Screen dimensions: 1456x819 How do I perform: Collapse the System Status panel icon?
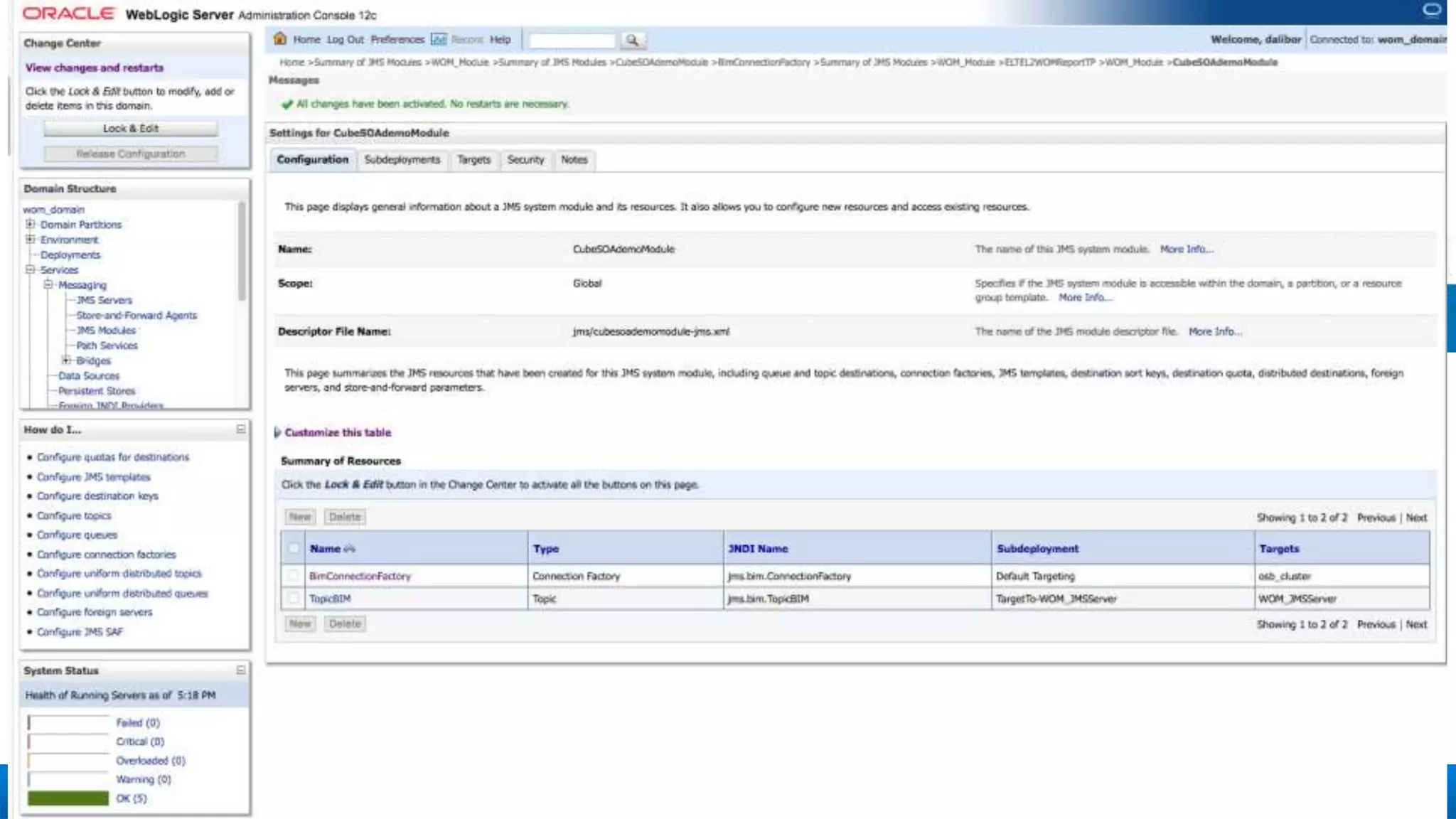pyautogui.click(x=240, y=670)
